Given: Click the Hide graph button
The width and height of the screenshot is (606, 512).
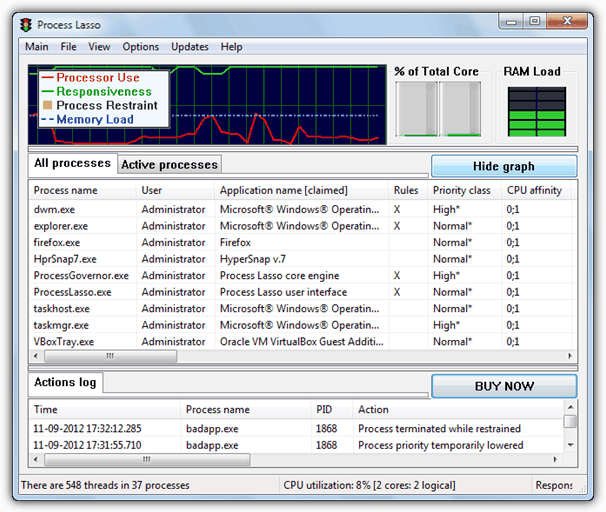Looking at the screenshot, I should (503, 166).
